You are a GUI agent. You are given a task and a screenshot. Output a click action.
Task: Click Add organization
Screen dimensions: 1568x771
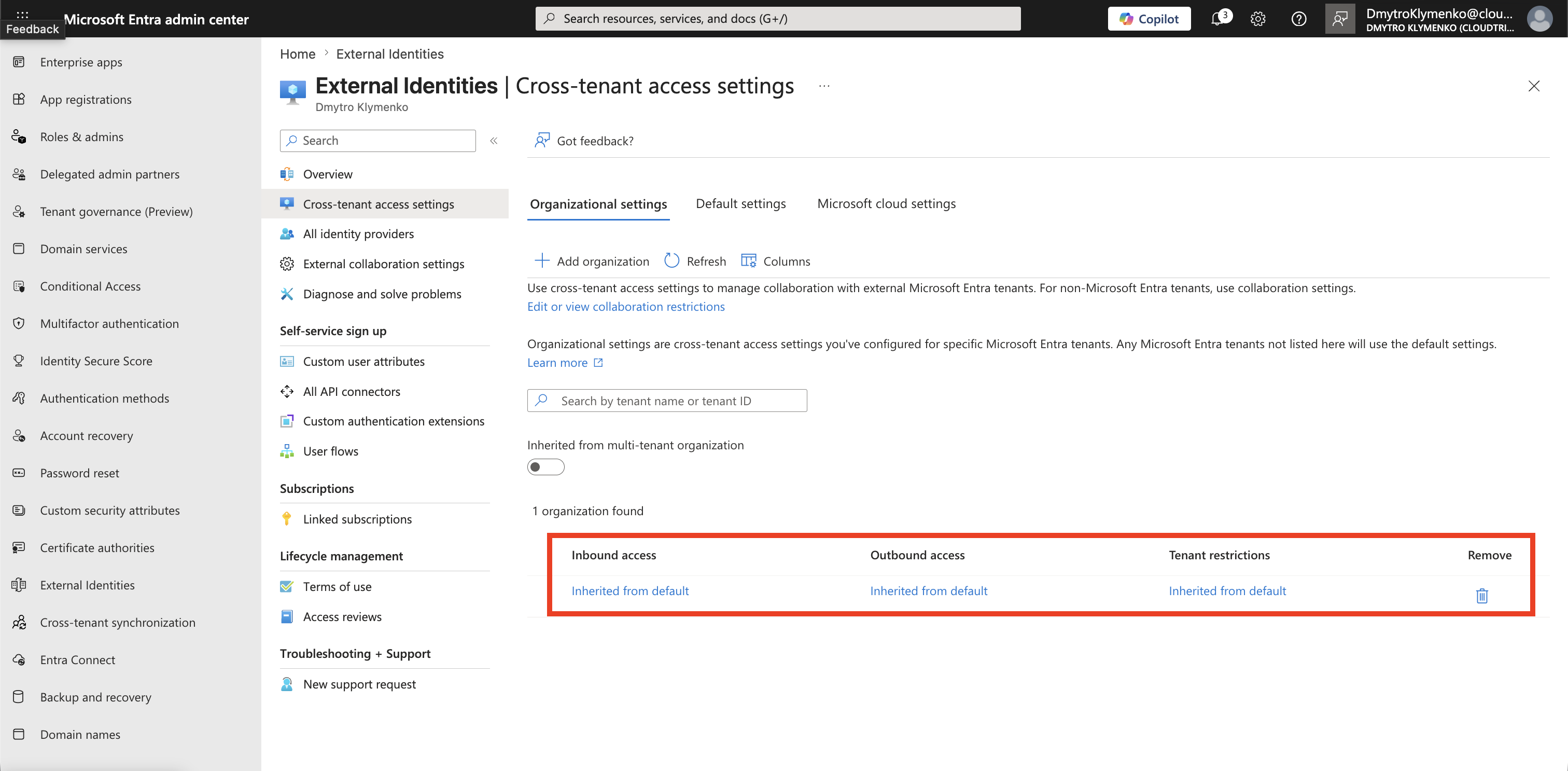(592, 261)
